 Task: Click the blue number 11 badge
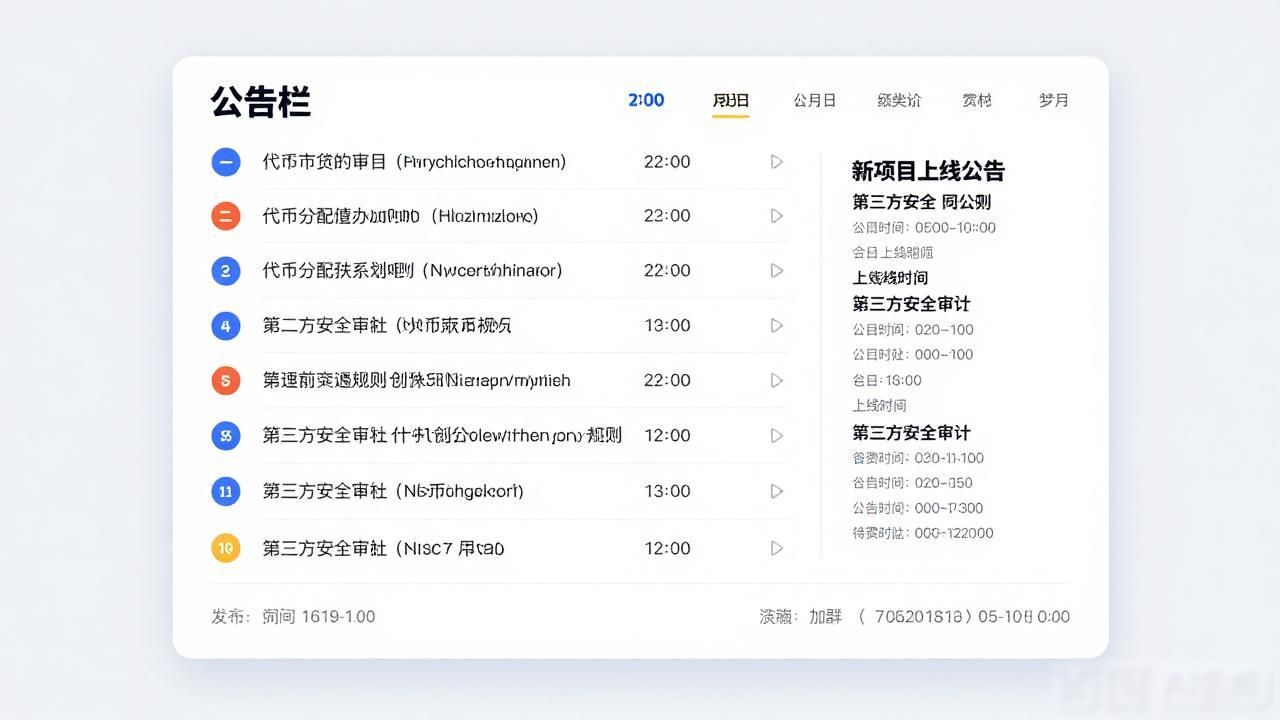tap(226, 491)
